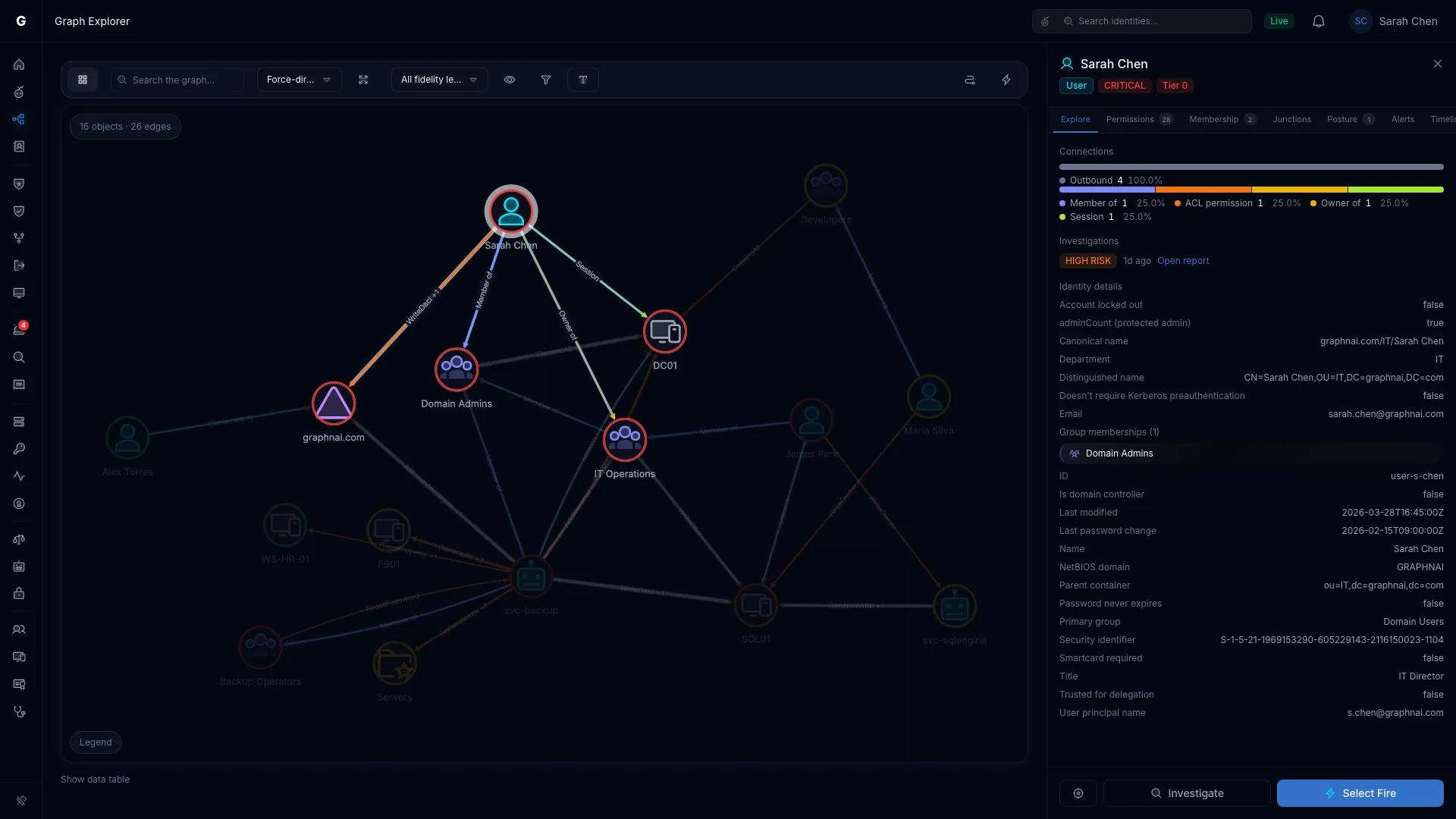Screen dimensions: 1456x819
Task: Focus the Search the graph field
Action: click(x=177, y=80)
